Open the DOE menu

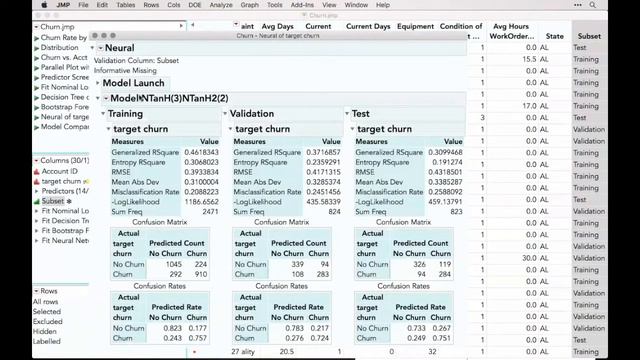click(195, 5)
